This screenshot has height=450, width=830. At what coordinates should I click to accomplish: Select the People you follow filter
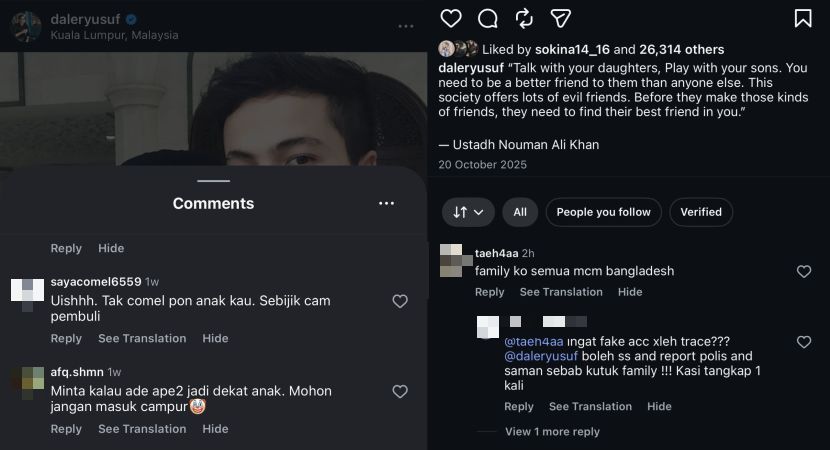pos(603,212)
